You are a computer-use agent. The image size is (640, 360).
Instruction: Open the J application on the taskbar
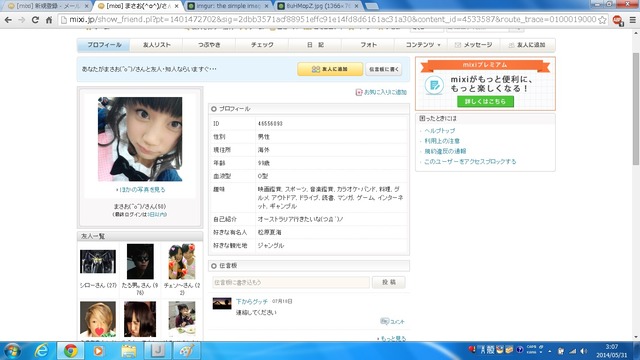coord(158,351)
